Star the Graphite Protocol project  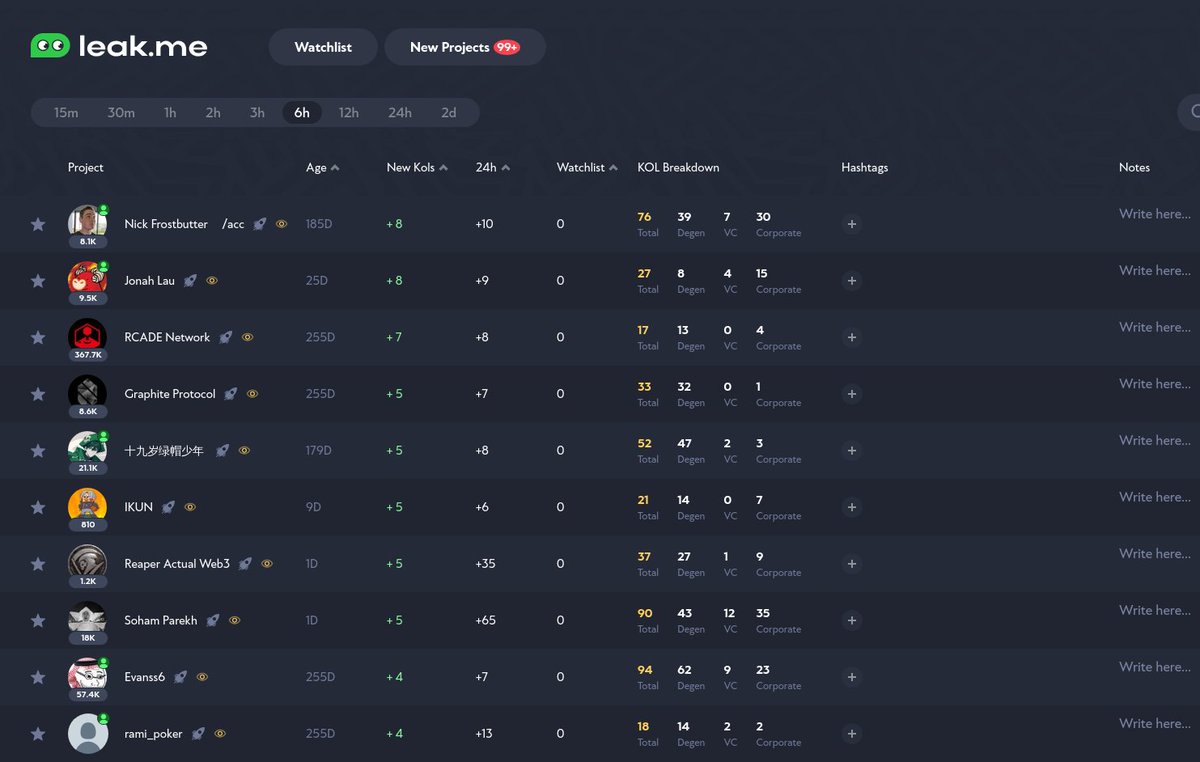click(x=38, y=394)
